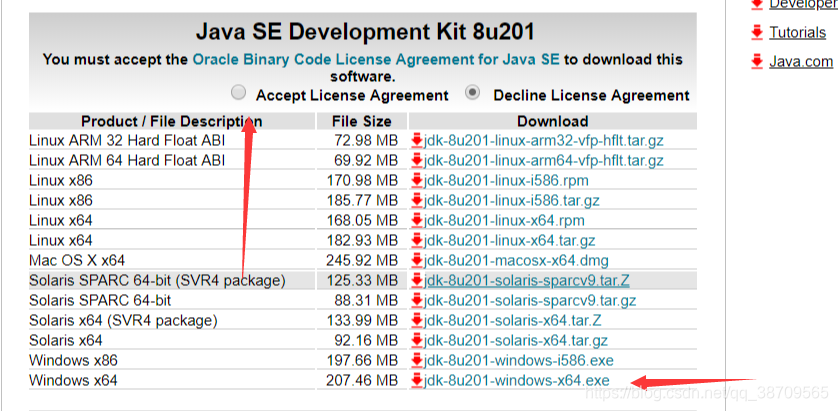Download jdk-8u201-linux-i586.rpm file
This screenshot has height=411, width=838.
[x=506, y=181]
